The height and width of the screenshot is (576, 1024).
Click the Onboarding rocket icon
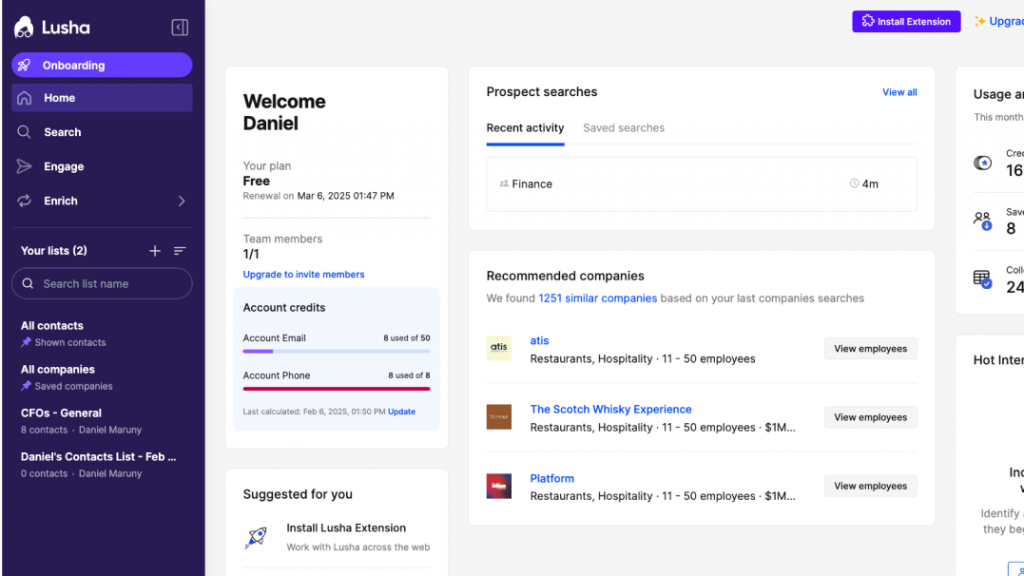24,65
